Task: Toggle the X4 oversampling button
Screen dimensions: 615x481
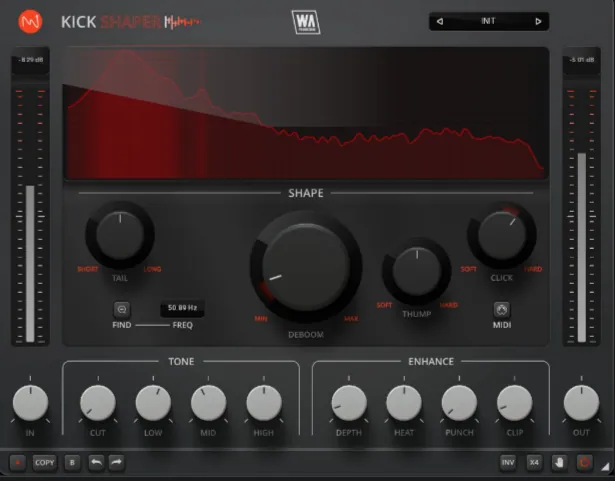Action: tap(534, 463)
